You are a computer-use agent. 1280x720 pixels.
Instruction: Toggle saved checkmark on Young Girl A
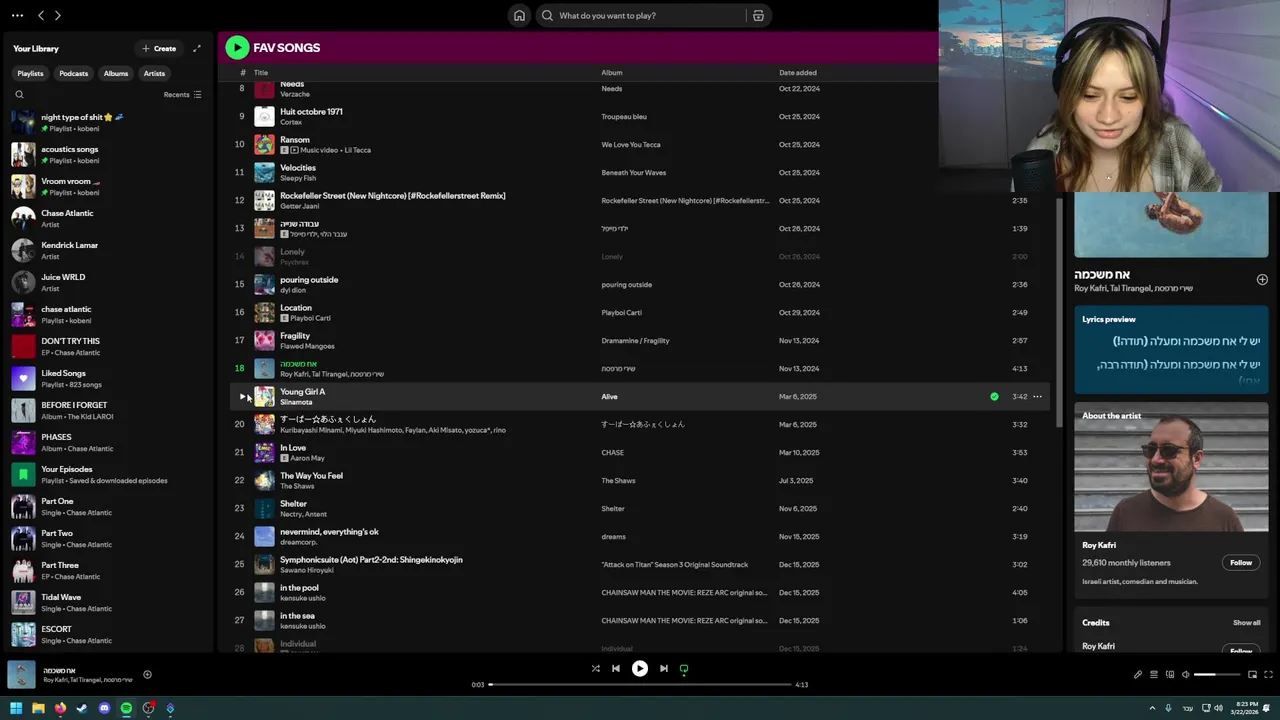click(994, 397)
